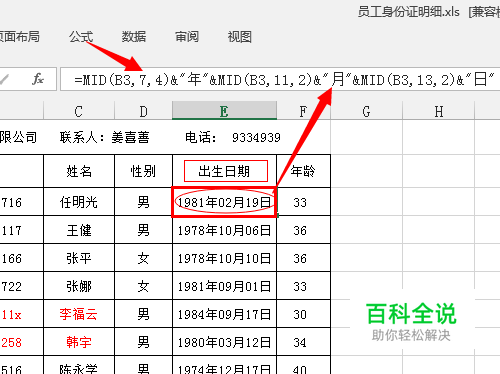Select 王健's age cell 36
The image size is (500, 374).
pyautogui.click(x=303, y=230)
